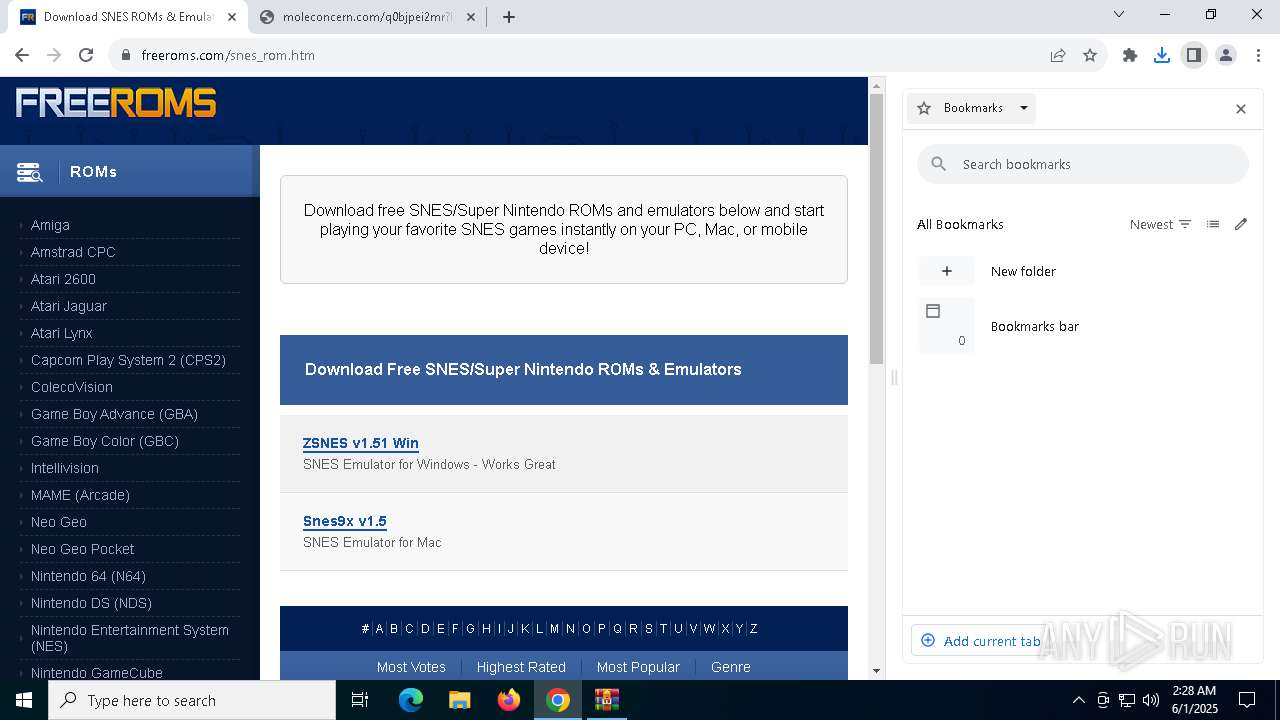Open the Genre tab

point(731,667)
